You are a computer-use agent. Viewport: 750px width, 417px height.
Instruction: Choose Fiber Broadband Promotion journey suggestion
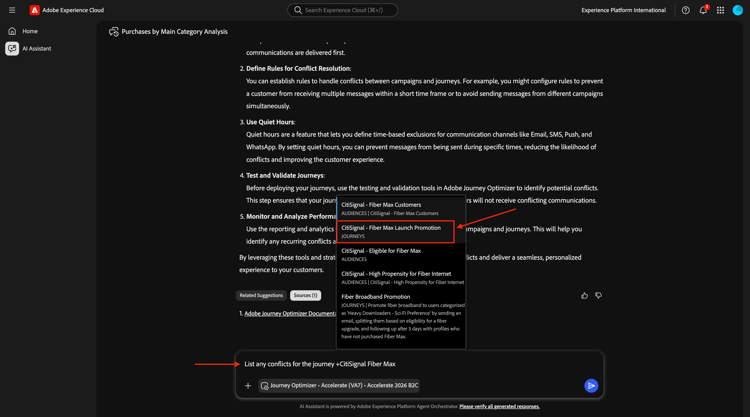[x=401, y=316]
